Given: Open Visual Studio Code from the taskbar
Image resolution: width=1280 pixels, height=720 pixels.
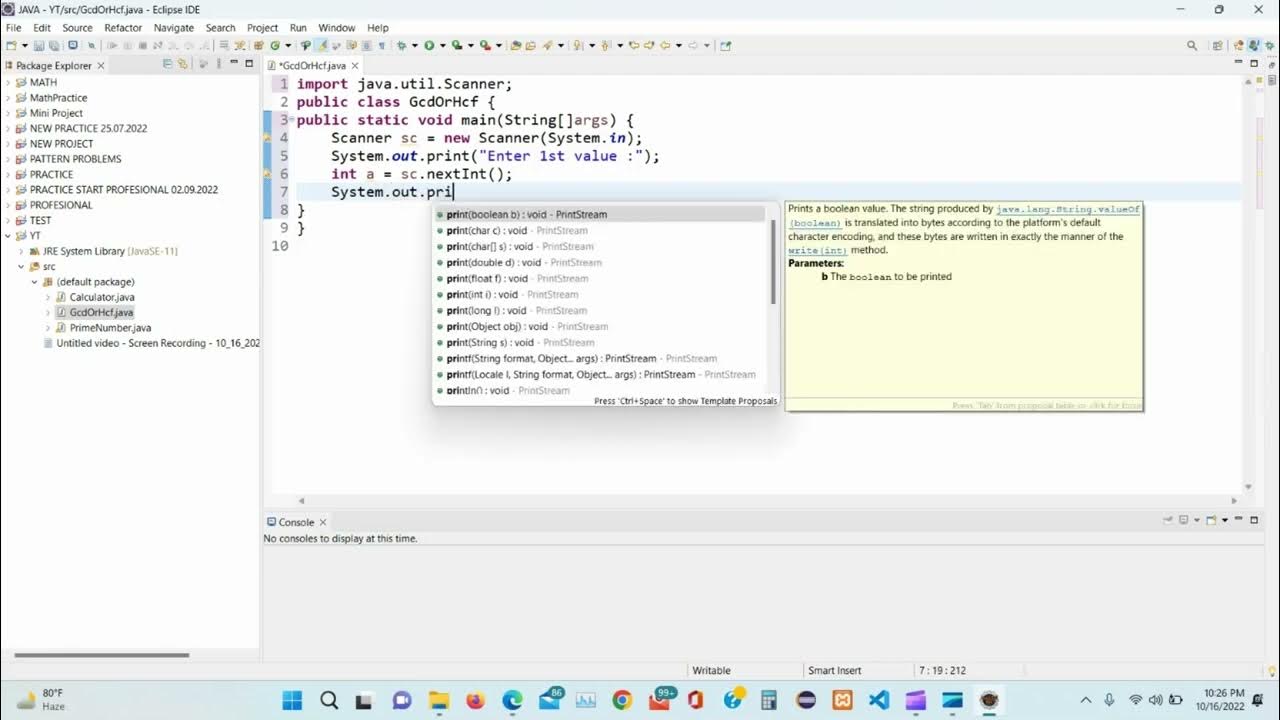Looking at the screenshot, I should point(879,700).
